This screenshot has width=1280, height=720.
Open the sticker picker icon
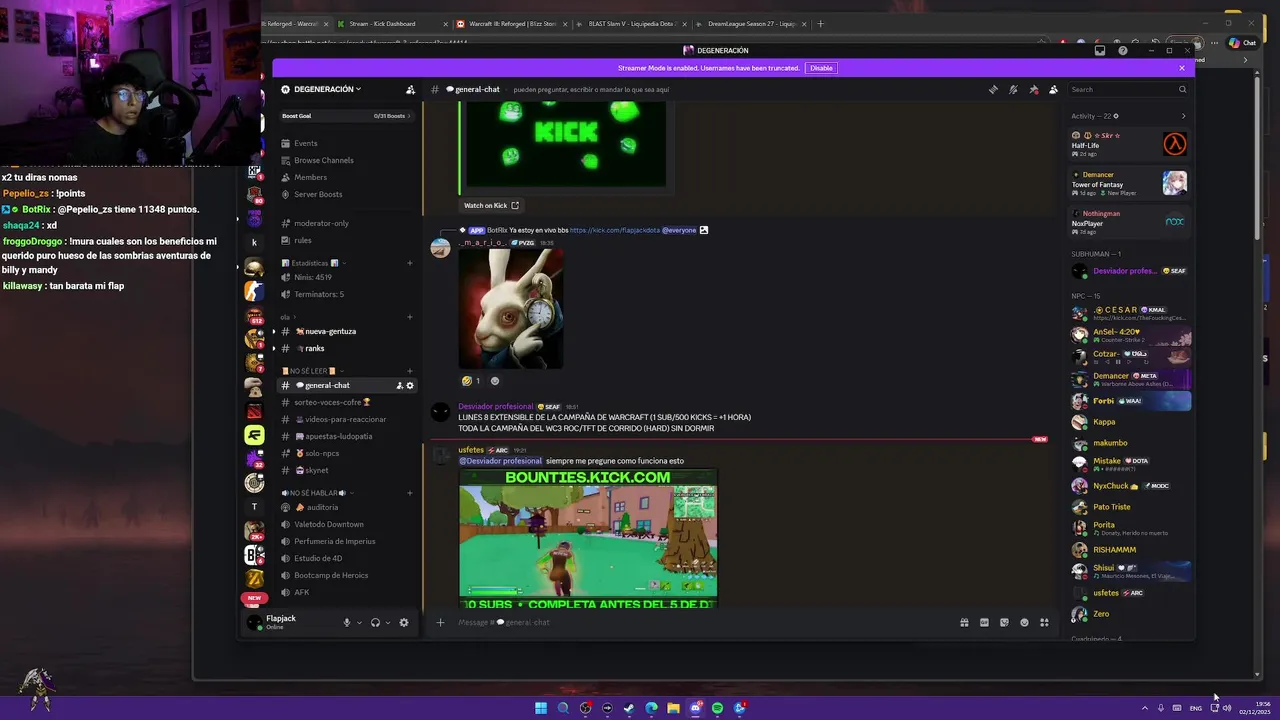1004,622
